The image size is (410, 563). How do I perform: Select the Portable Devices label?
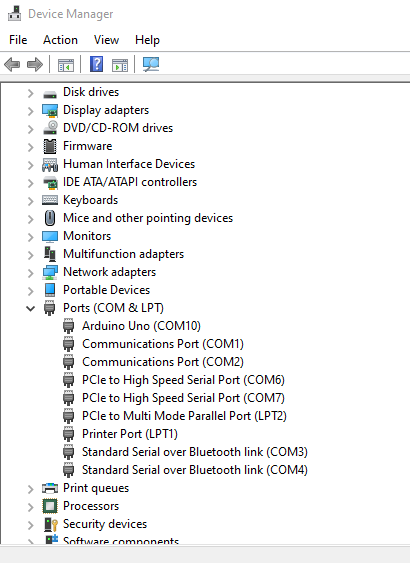pos(106,290)
